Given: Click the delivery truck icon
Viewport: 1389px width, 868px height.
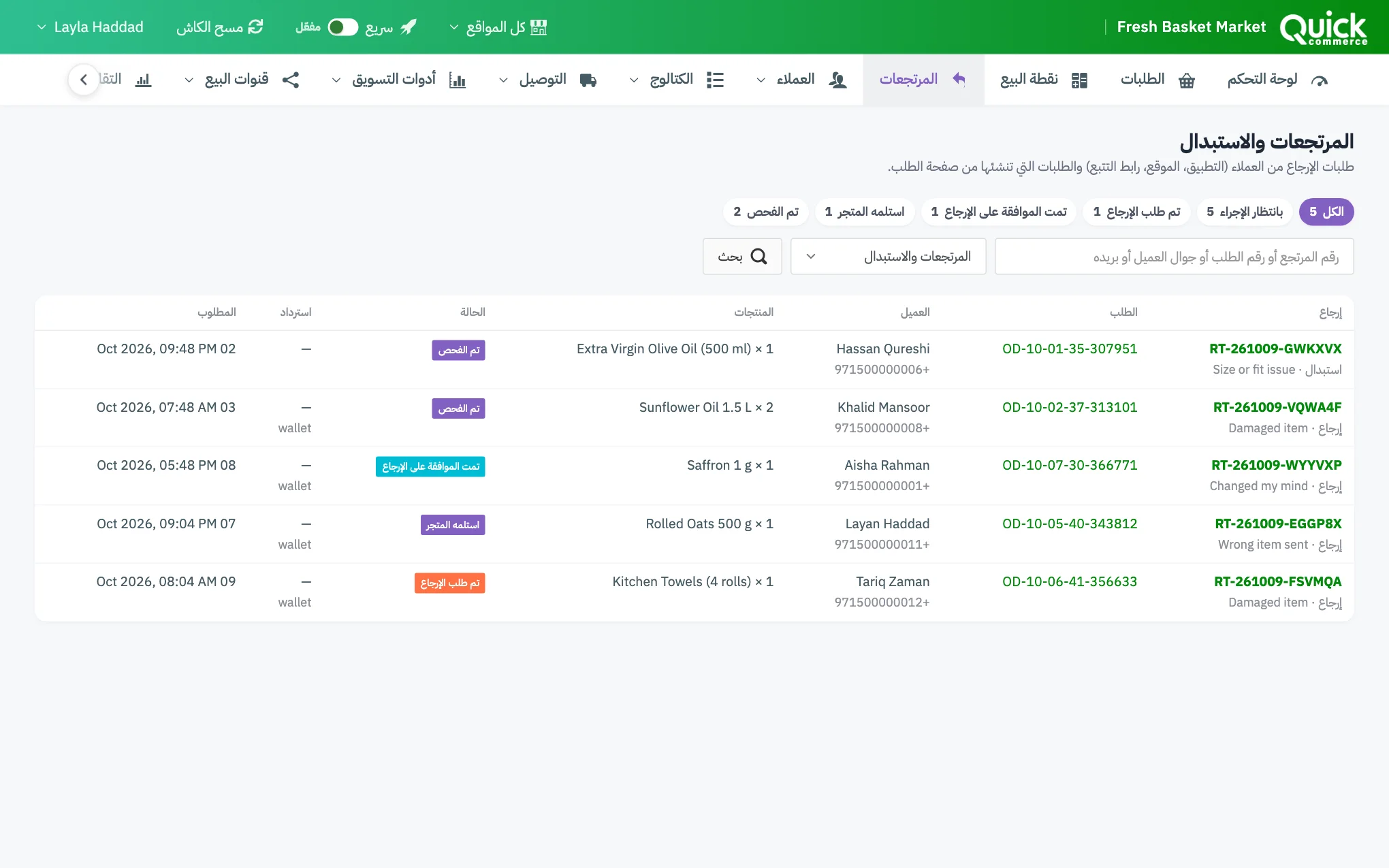Looking at the screenshot, I should pyautogui.click(x=588, y=80).
